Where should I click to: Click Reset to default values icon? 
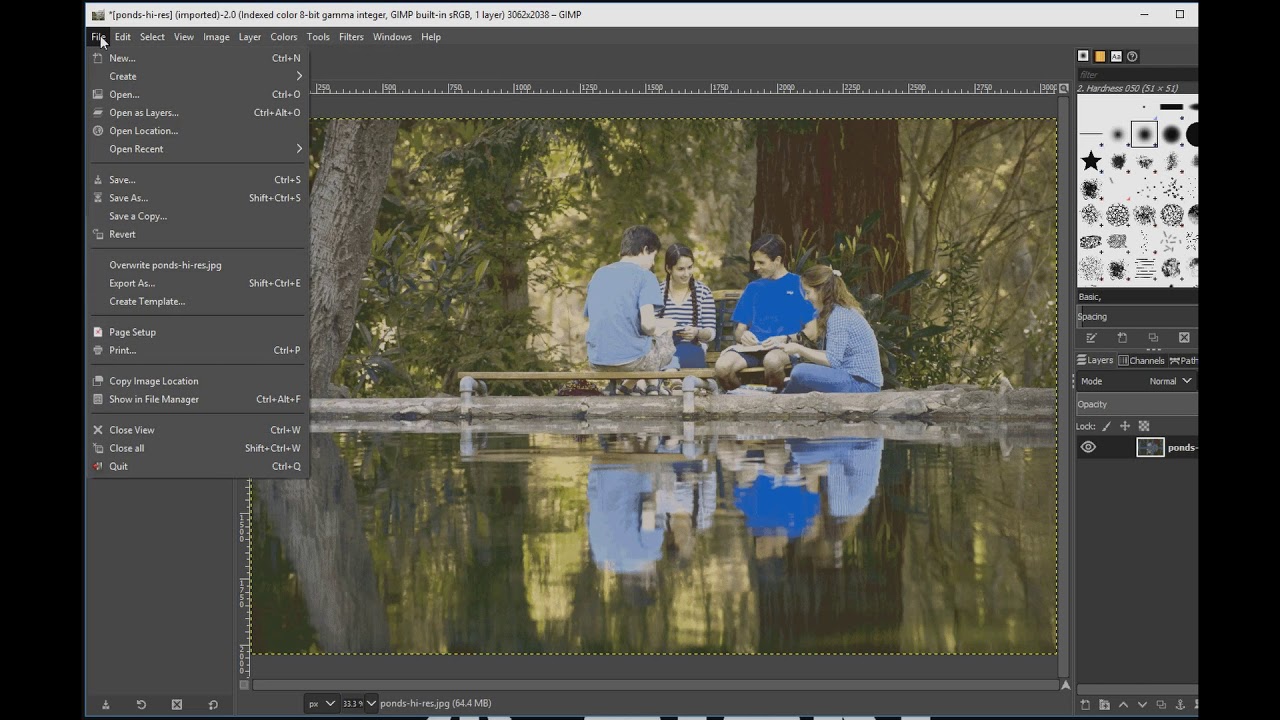click(213, 704)
